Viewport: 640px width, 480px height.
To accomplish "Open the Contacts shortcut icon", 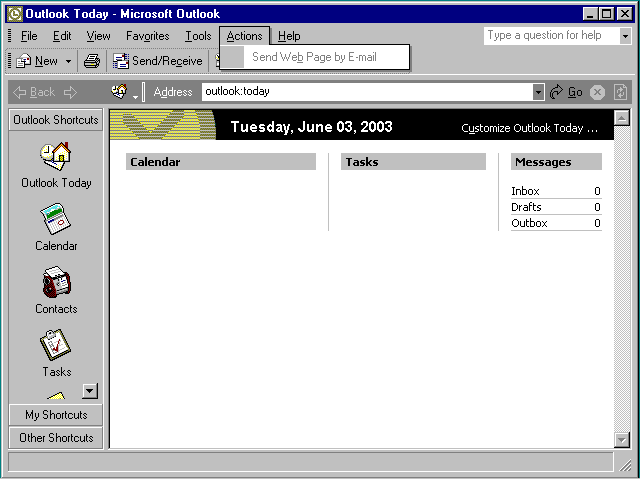I will [x=56, y=282].
